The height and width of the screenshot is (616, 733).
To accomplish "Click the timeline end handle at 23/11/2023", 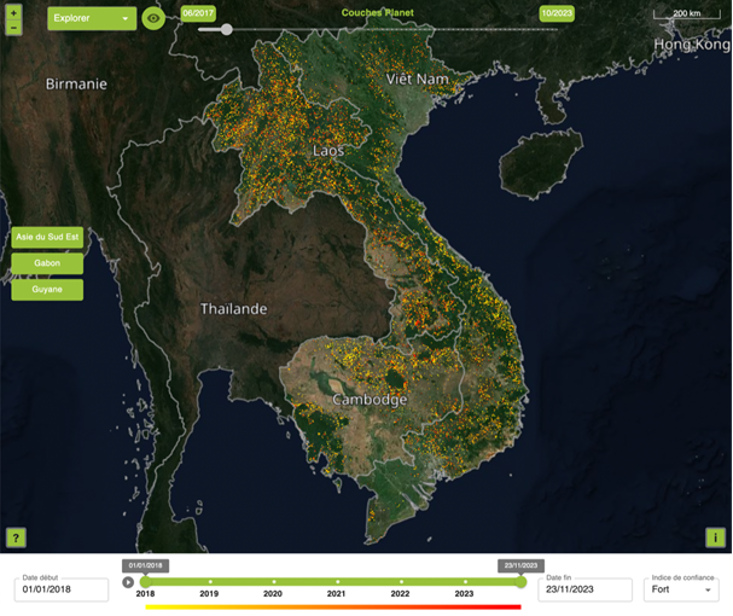I will coord(521,581).
